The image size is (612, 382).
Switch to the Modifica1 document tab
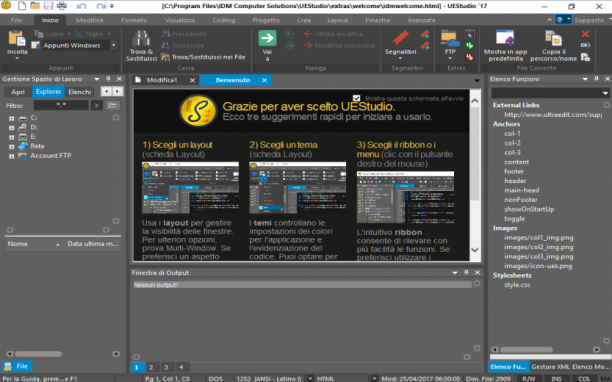pos(162,80)
